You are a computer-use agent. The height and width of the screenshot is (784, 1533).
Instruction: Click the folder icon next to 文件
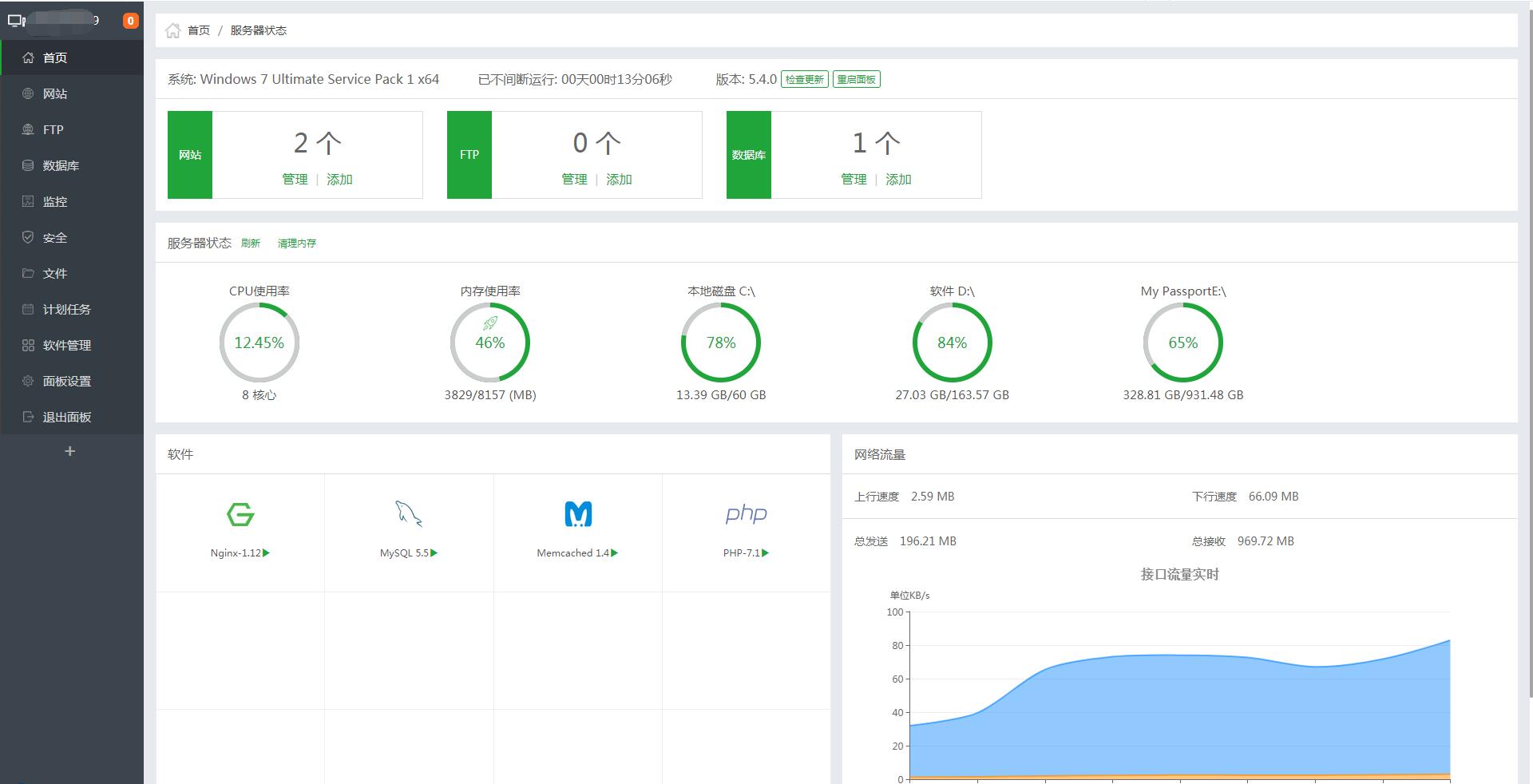coord(28,273)
